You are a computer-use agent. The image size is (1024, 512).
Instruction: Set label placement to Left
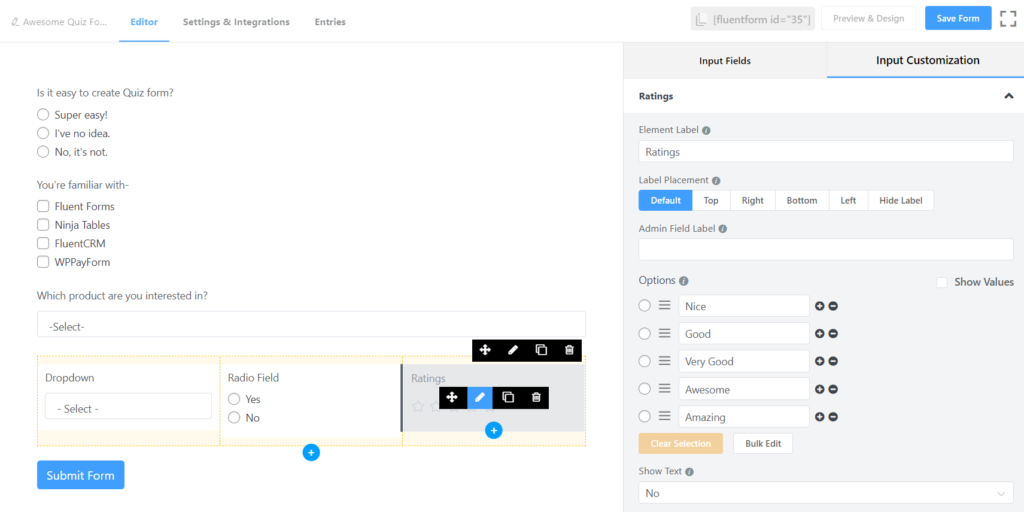848,200
